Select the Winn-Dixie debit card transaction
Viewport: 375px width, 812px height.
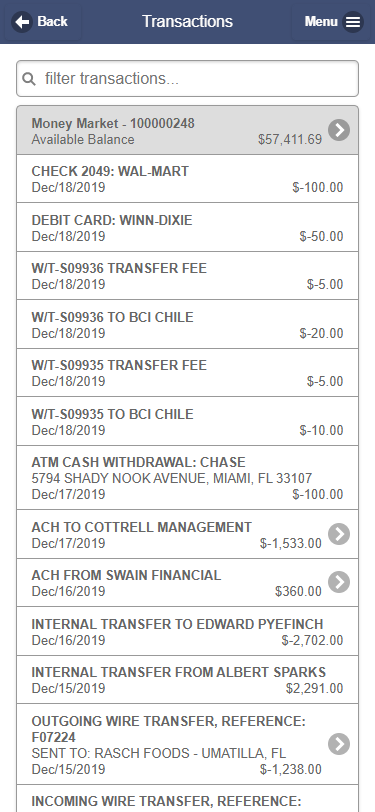[x=188, y=227]
